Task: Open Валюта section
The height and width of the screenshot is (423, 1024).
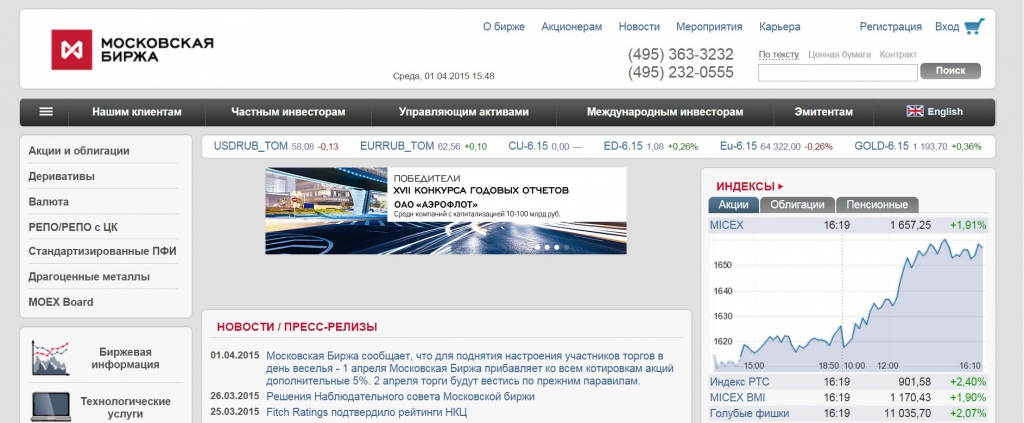Action: point(48,202)
